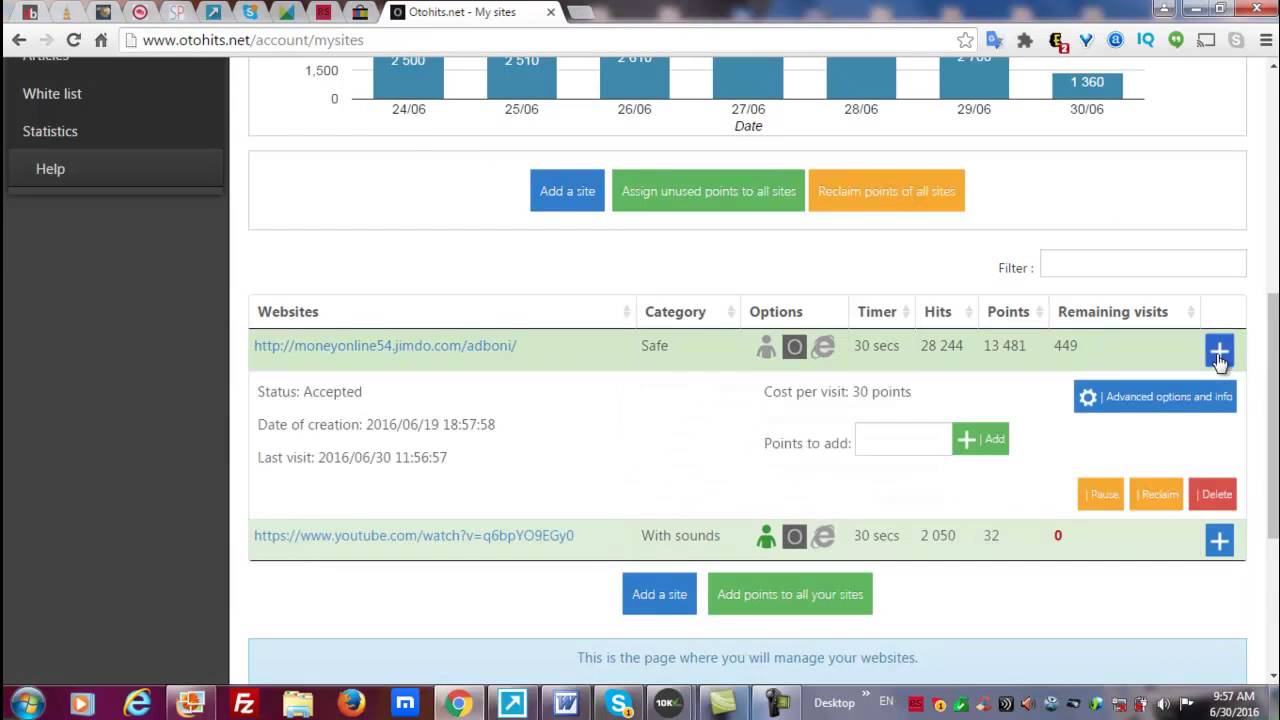Switch to the Otohits.net - My sites tab

click(x=474, y=12)
